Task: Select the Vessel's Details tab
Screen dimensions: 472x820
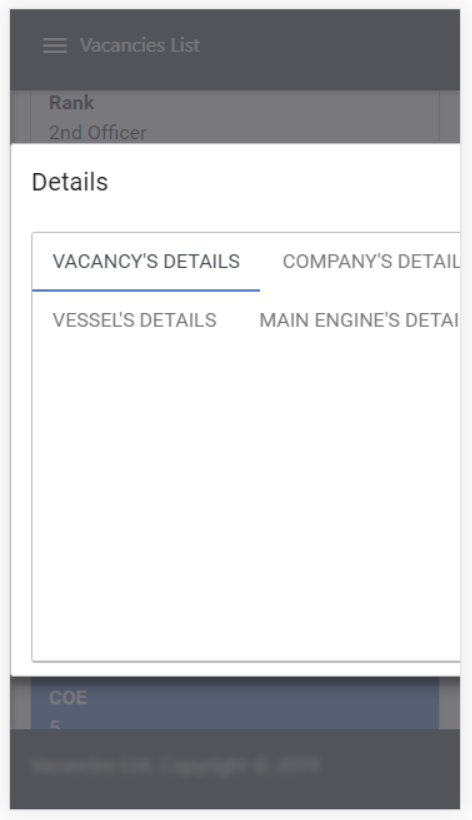Action: point(135,320)
